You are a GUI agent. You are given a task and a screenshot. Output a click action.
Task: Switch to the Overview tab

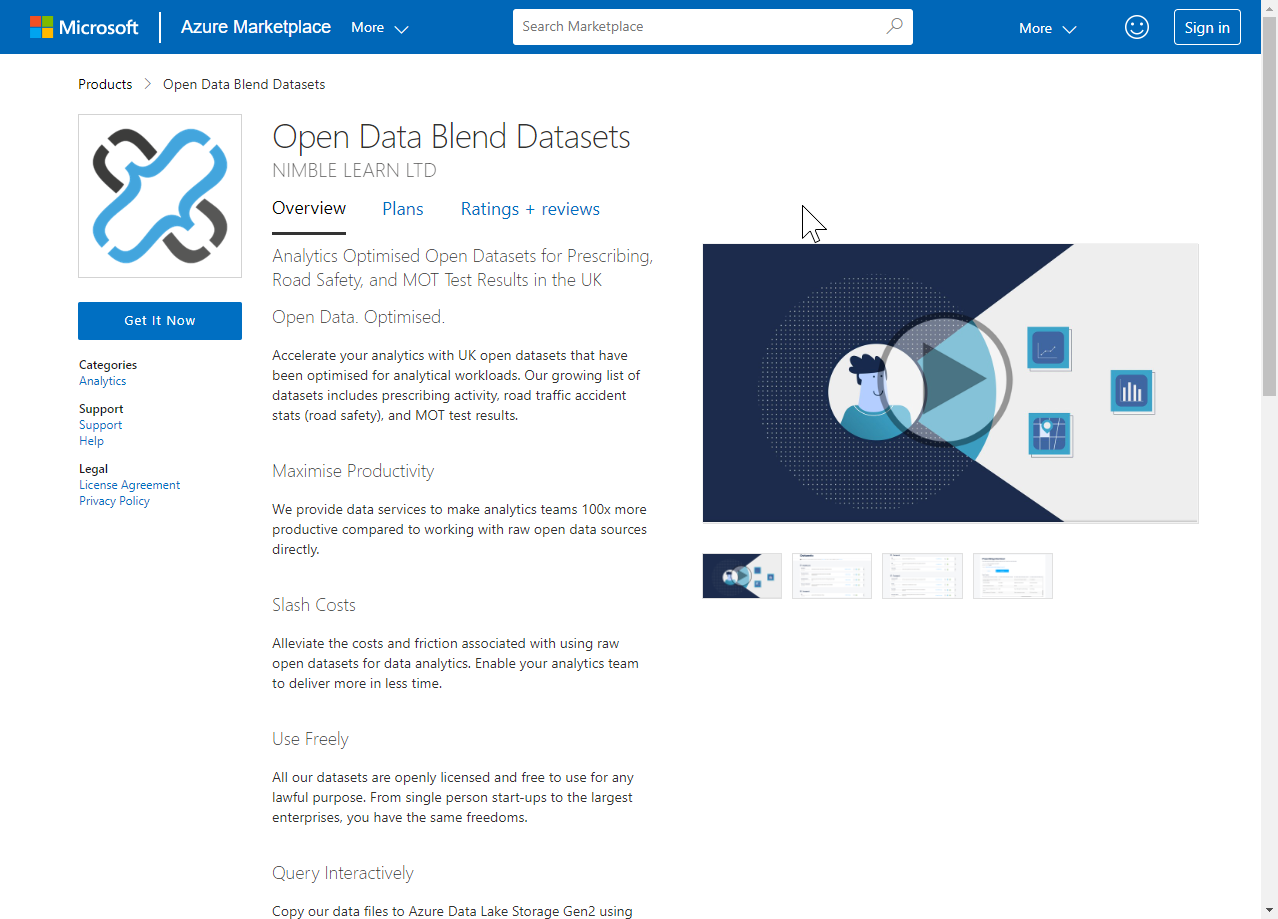point(309,208)
